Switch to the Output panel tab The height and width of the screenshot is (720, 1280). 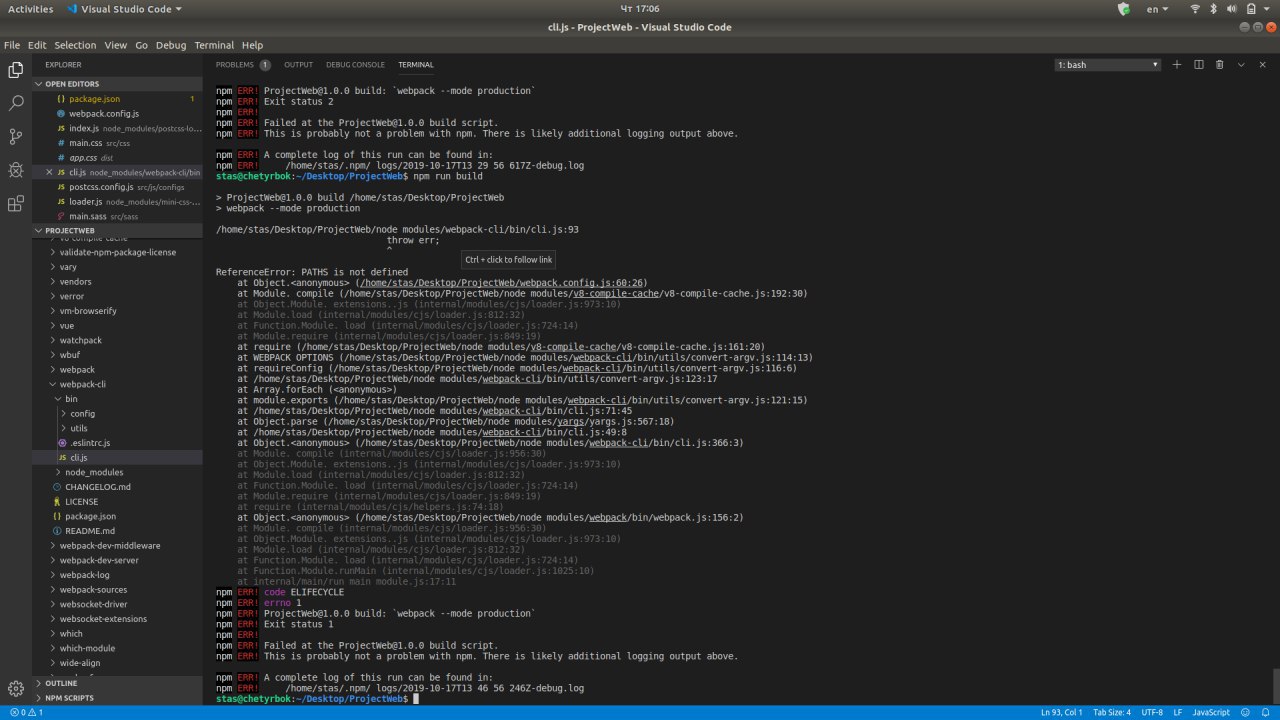[x=298, y=65]
